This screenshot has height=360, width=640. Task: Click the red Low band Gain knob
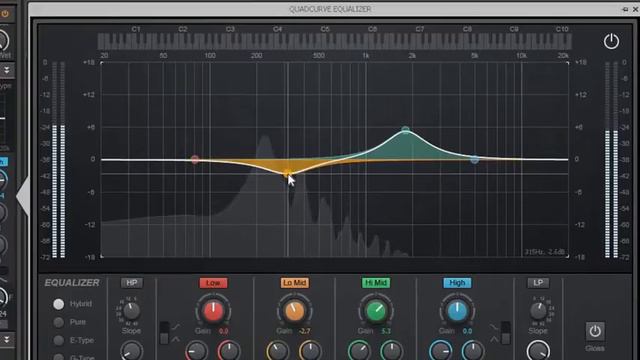tap(213, 311)
